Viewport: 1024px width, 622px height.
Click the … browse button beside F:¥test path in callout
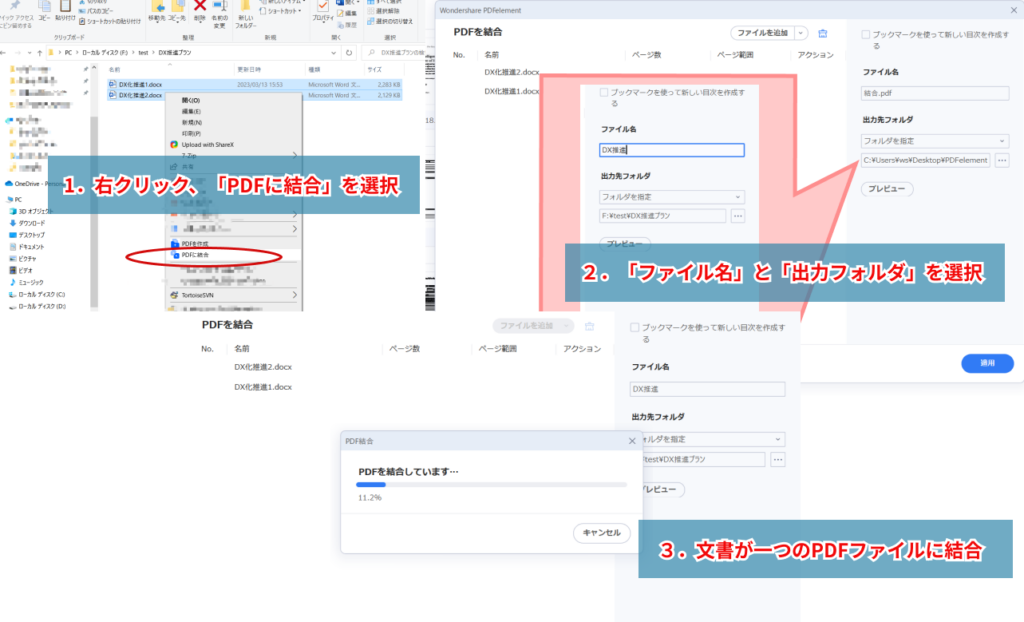[737, 216]
